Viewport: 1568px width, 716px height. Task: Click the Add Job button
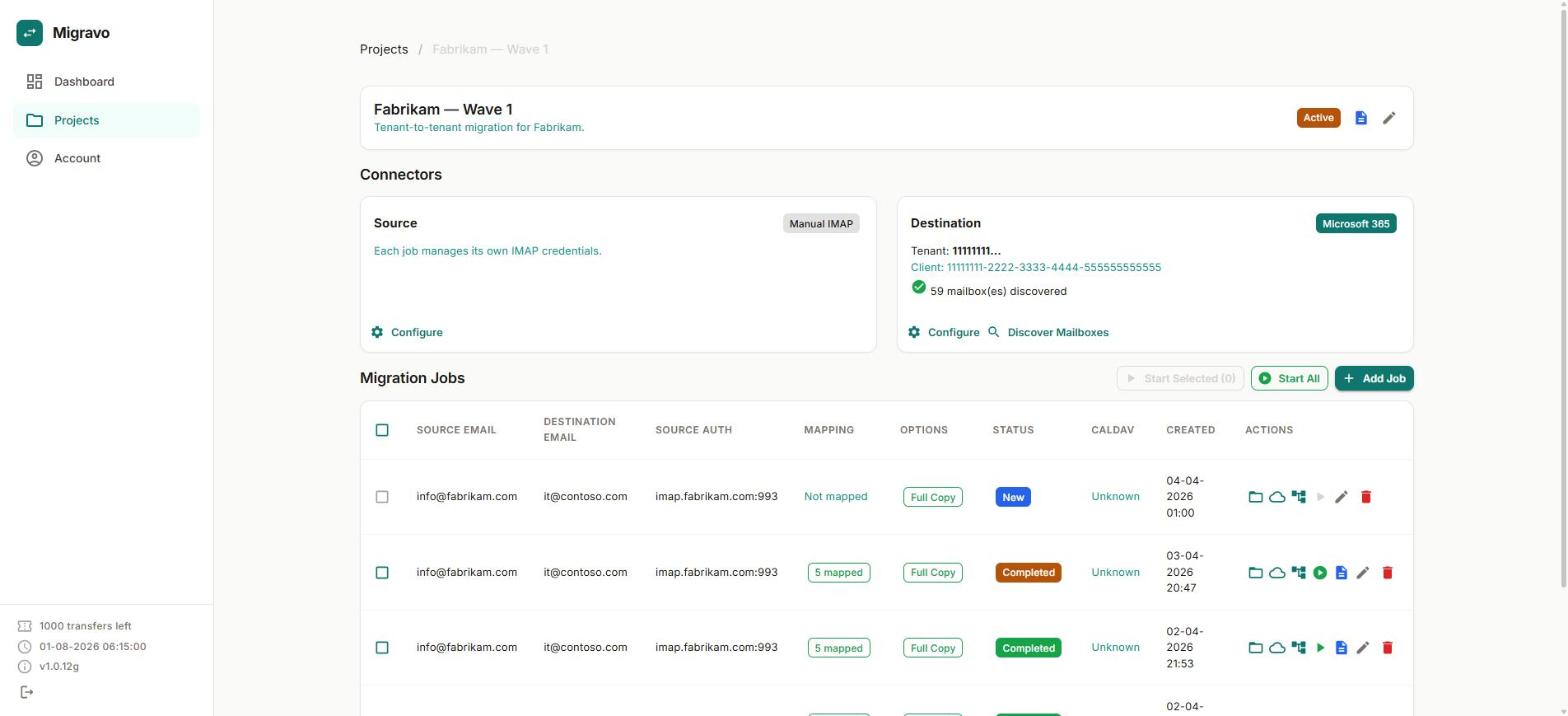point(1374,378)
